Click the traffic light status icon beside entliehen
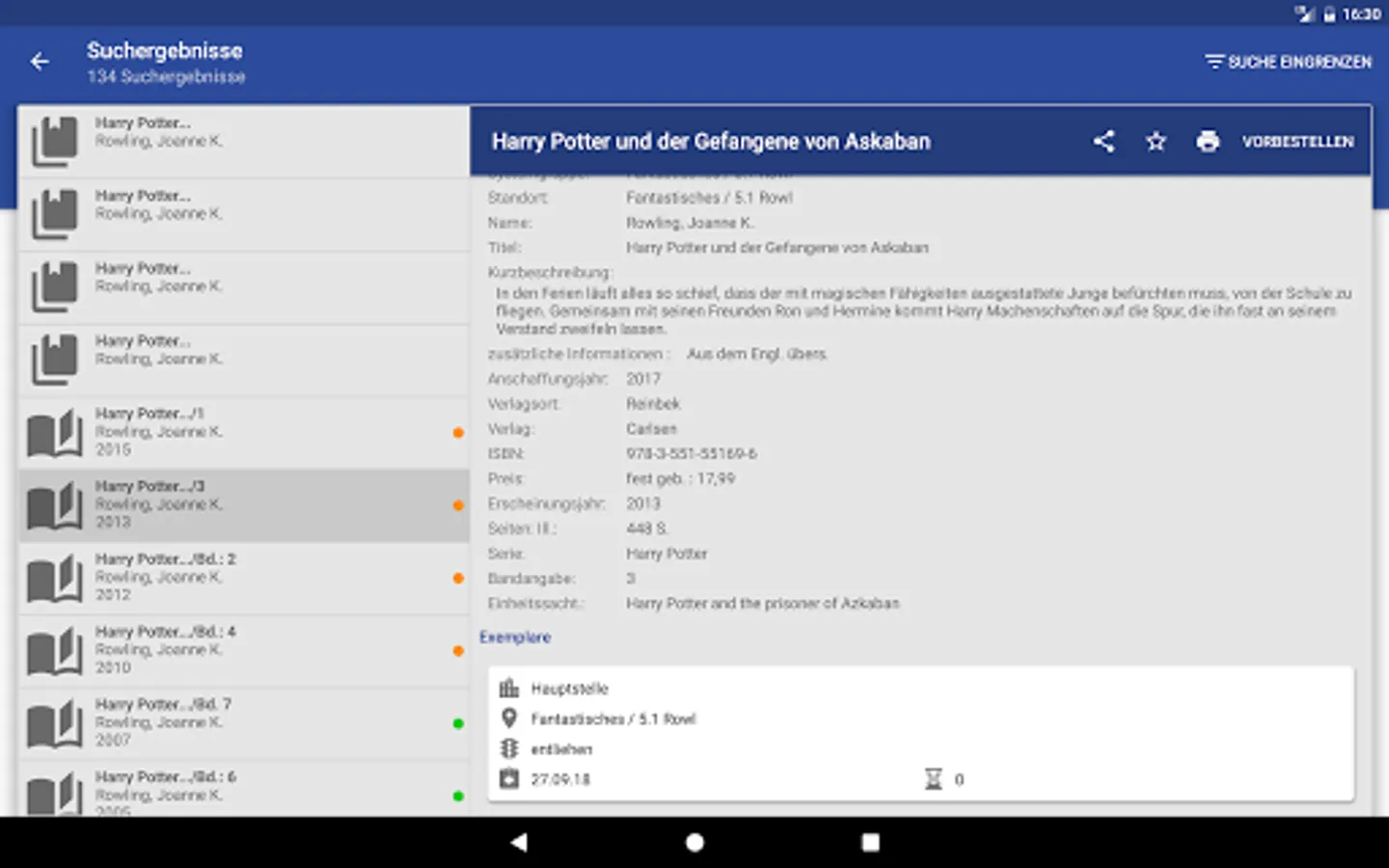The height and width of the screenshot is (868, 1389). pyautogui.click(x=509, y=748)
